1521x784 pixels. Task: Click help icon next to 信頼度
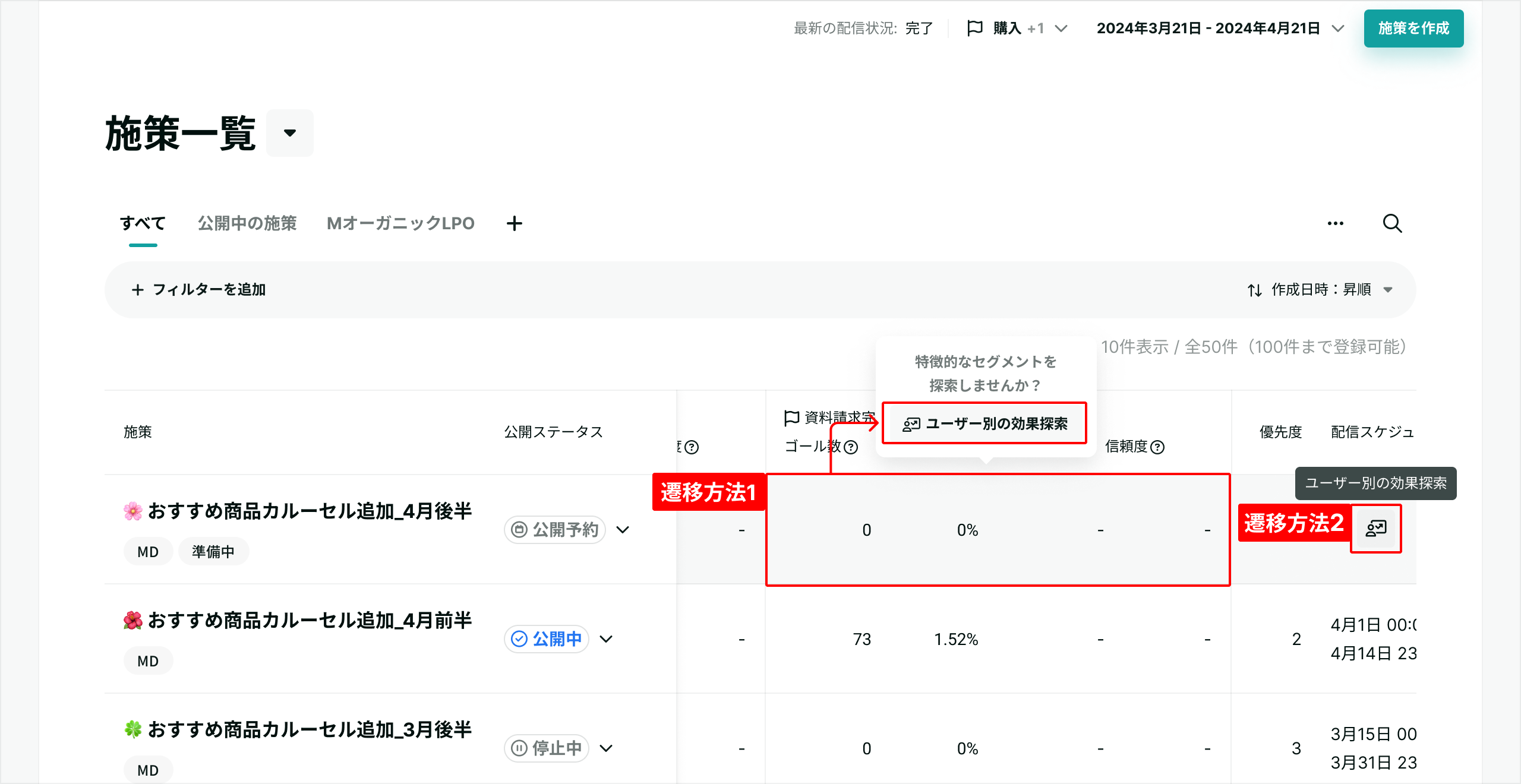(1157, 447)
